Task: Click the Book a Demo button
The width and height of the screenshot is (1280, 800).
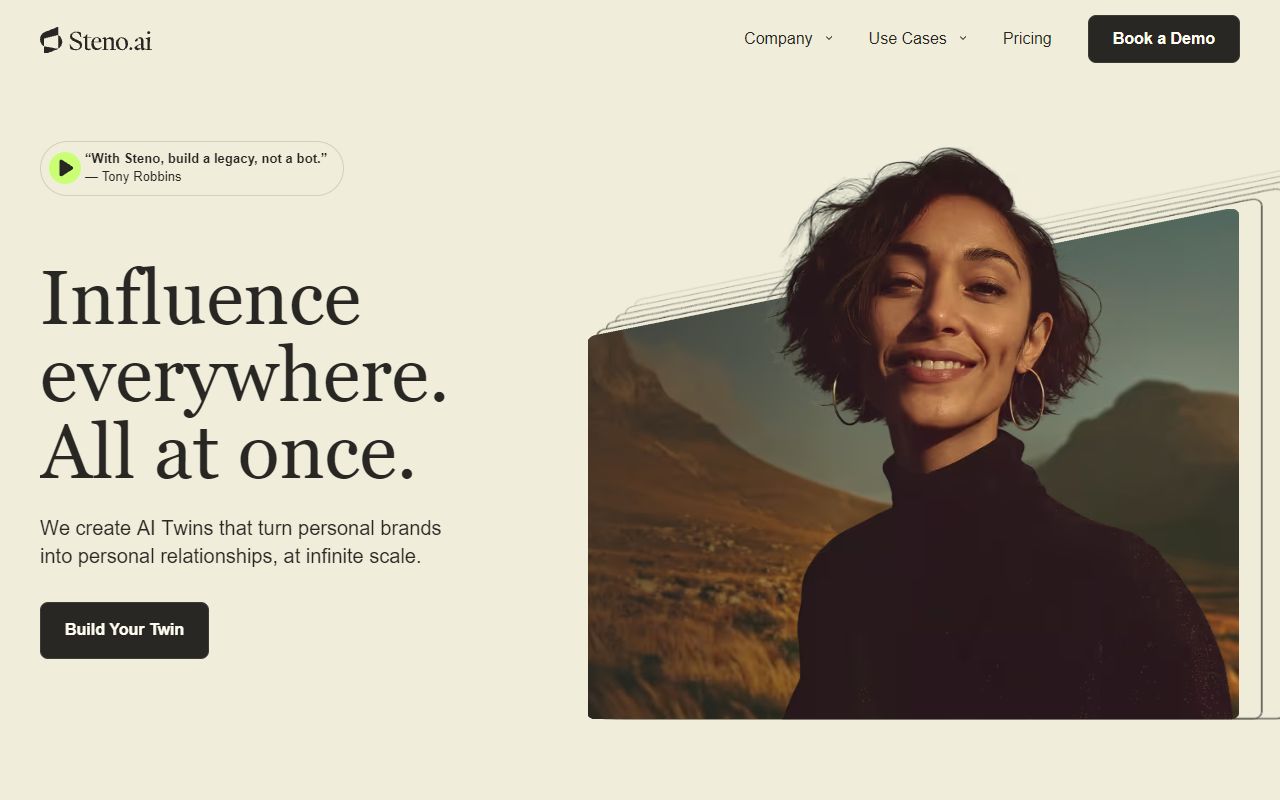Action: 1164,39
